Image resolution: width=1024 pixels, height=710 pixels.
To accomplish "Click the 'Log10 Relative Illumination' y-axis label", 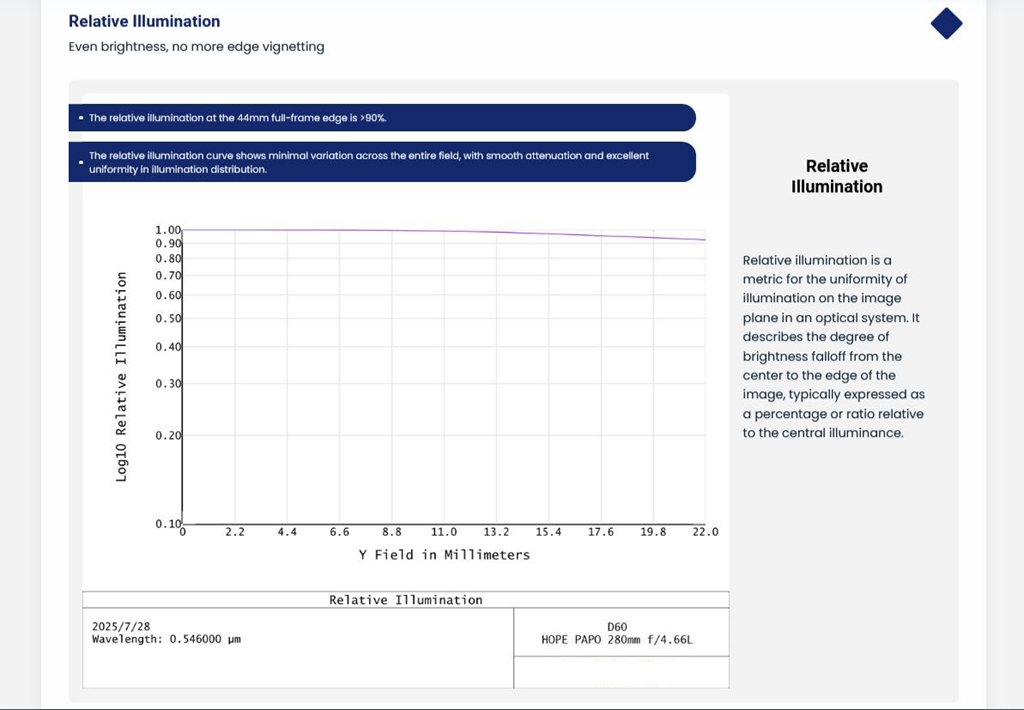I will (x=122, y=377).
